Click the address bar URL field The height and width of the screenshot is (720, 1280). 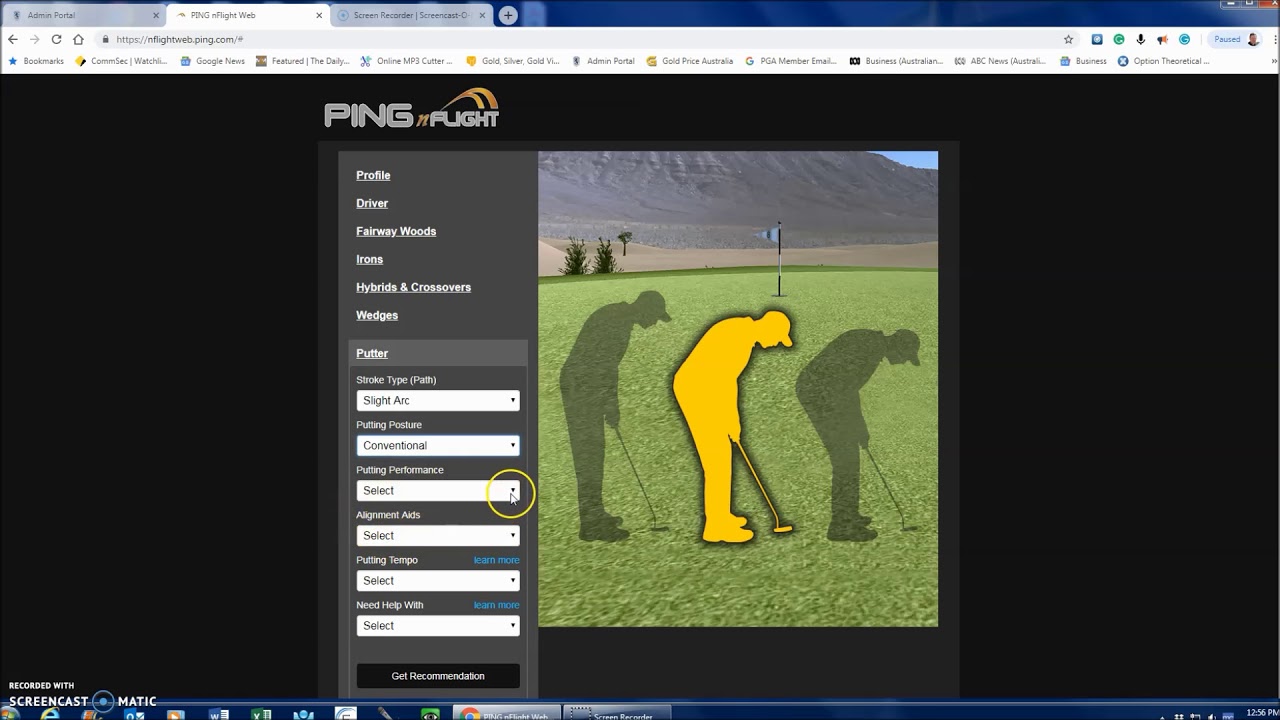tap(580, 39)
